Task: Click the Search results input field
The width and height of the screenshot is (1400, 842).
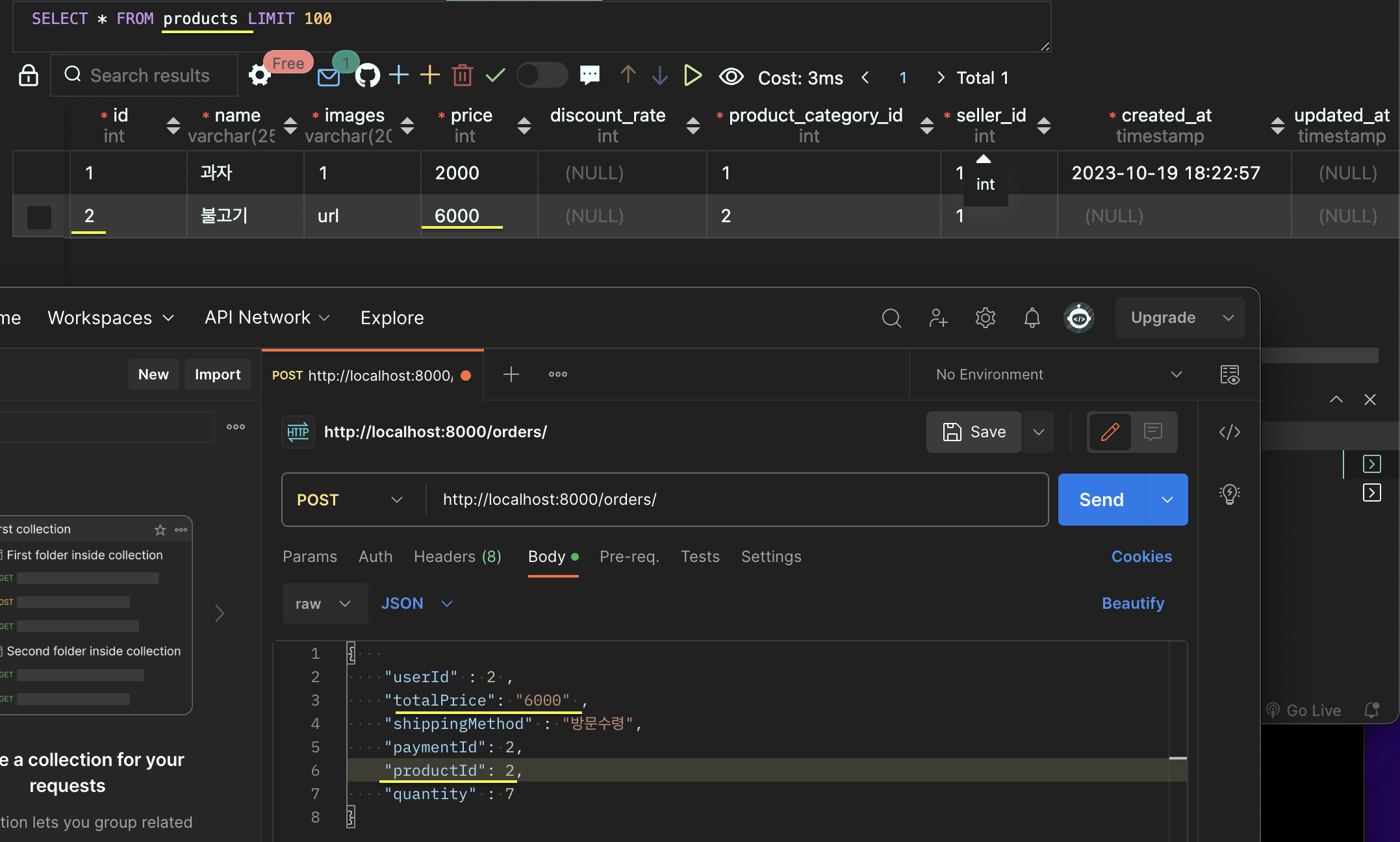Action: point(149,76)
